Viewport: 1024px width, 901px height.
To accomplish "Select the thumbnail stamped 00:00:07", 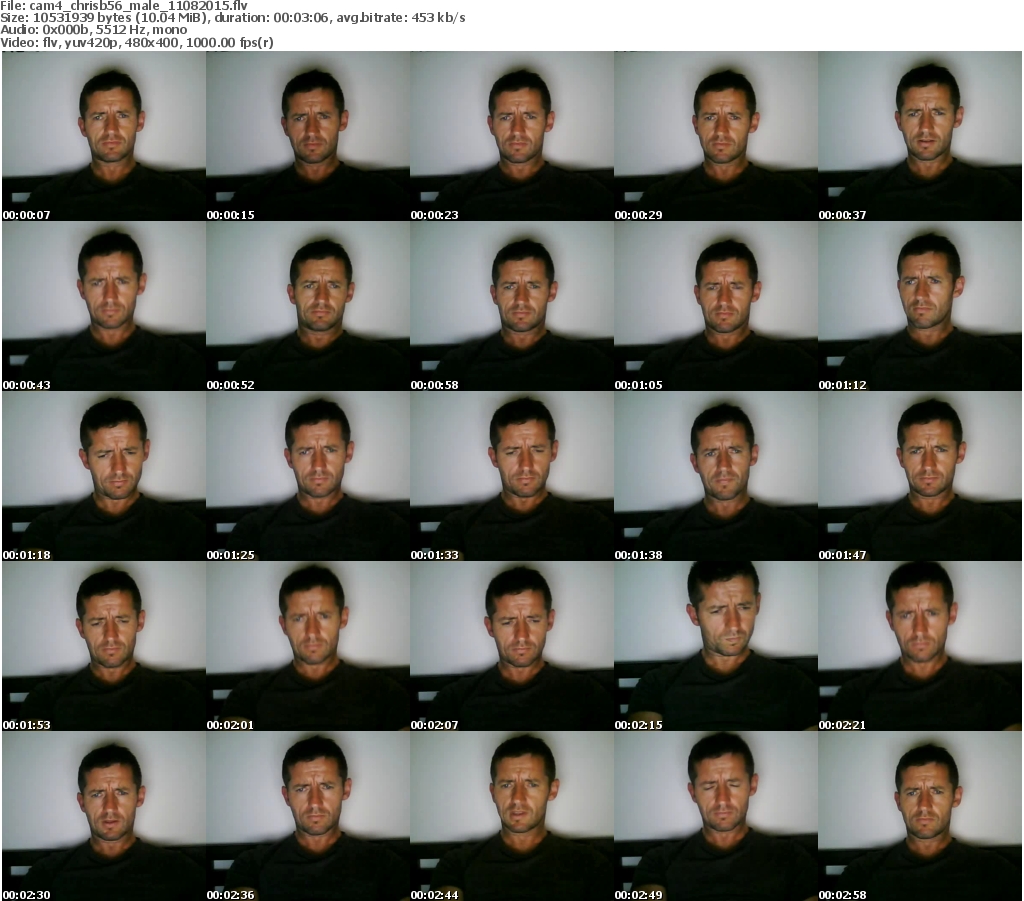I will tap(104, 136).
